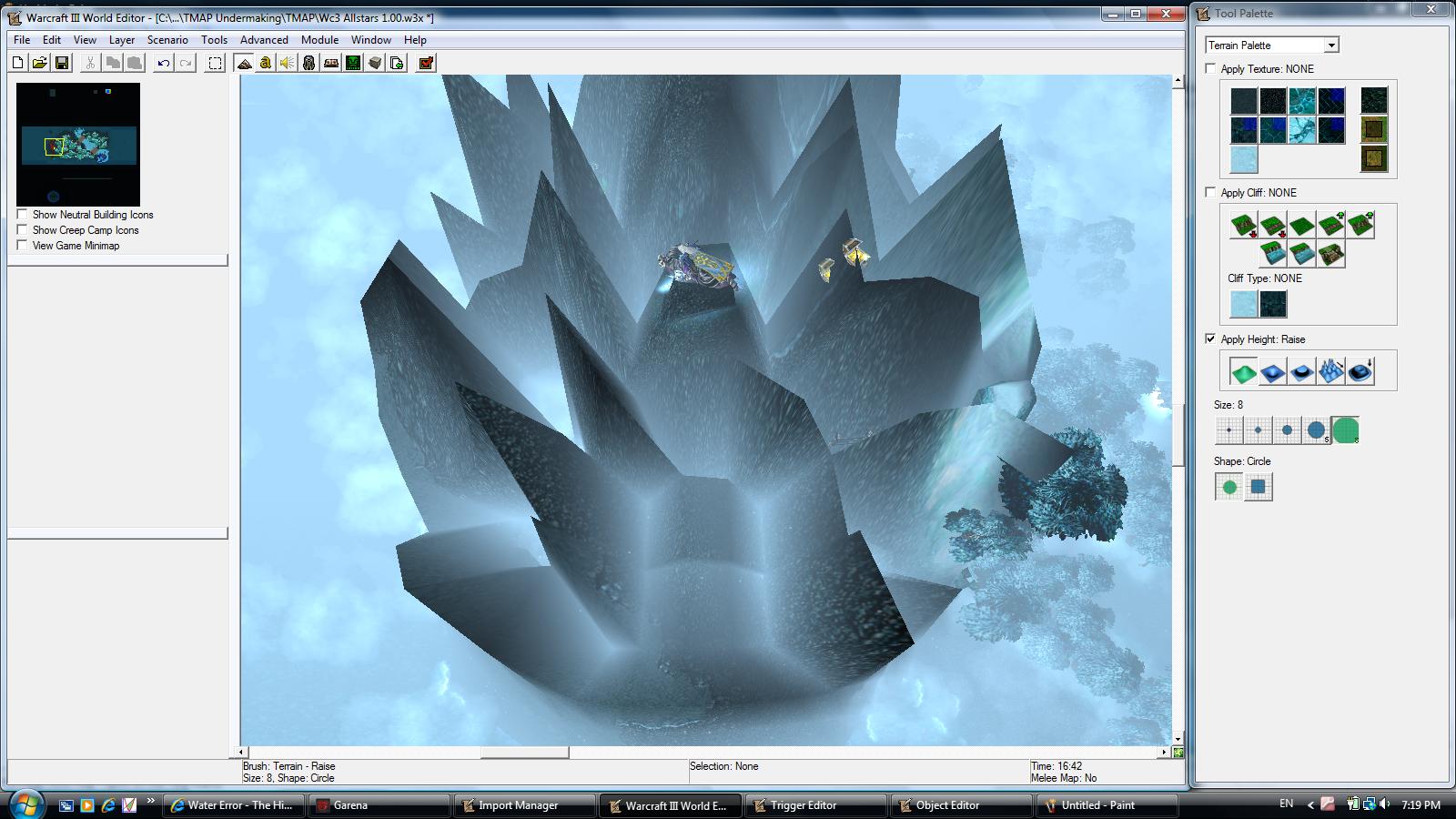The image size is (1456, 819).
Task: Set brush shape to Circle
Action: [1229, 487]
